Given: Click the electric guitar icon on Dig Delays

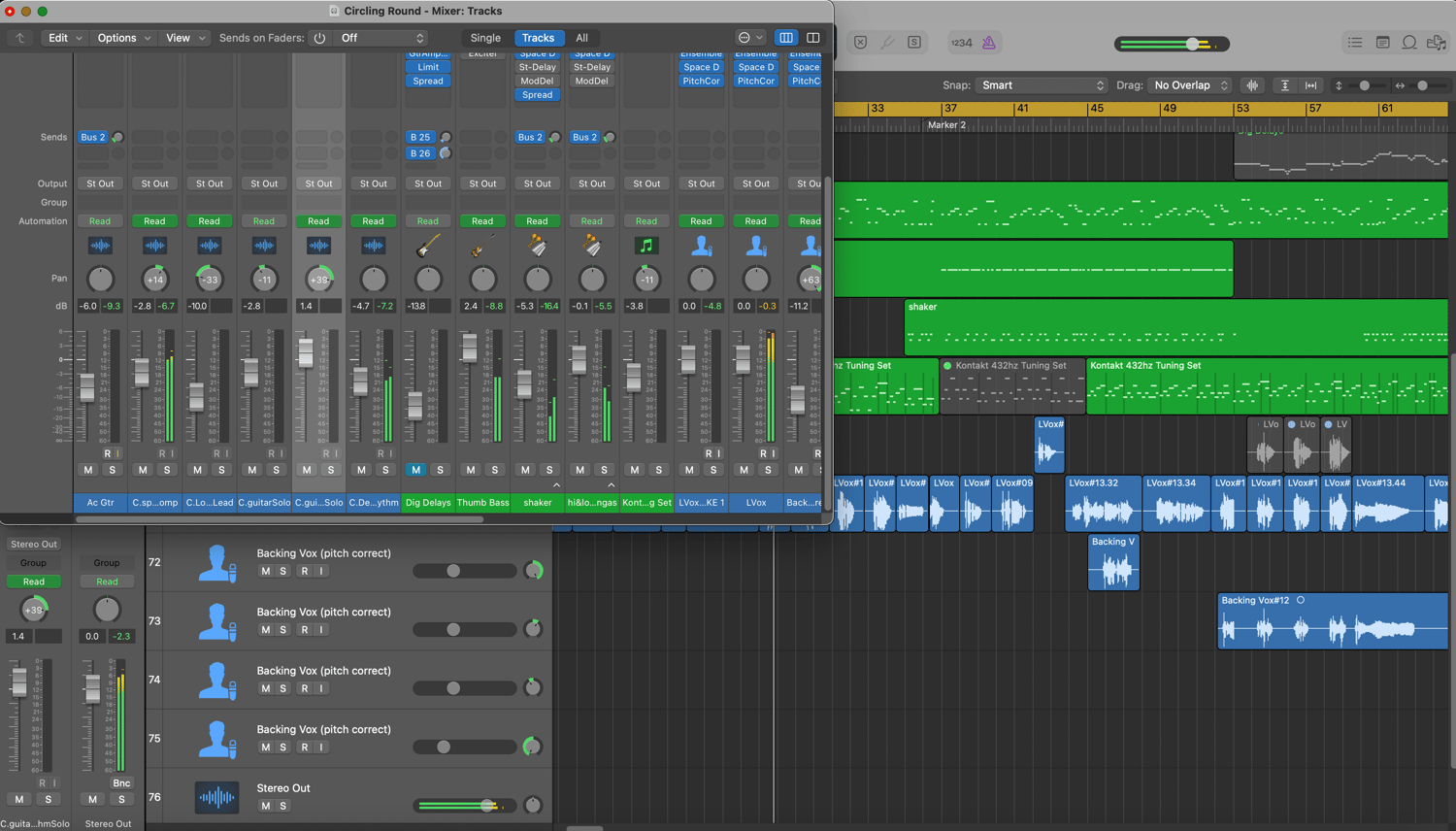Looking at the screenshot, I should pos(428,247).
